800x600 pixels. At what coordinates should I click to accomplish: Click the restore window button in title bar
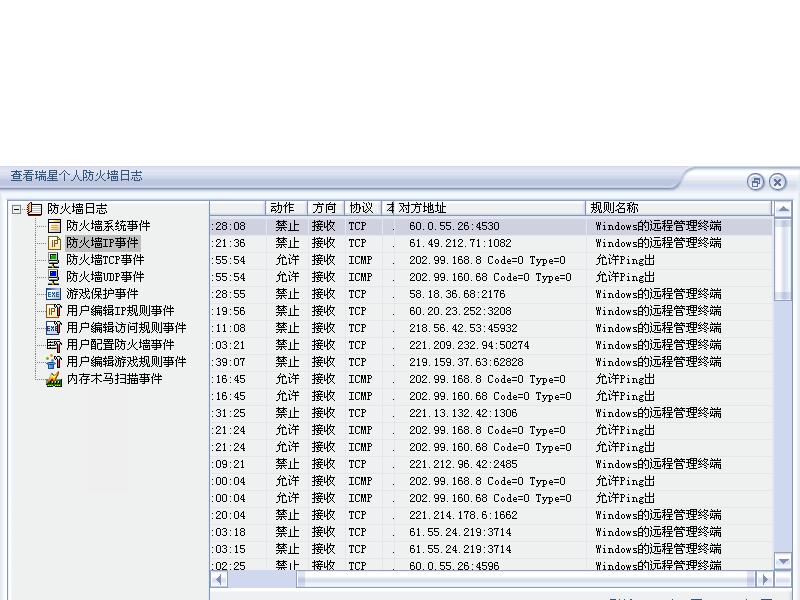(x=755, y=182)
